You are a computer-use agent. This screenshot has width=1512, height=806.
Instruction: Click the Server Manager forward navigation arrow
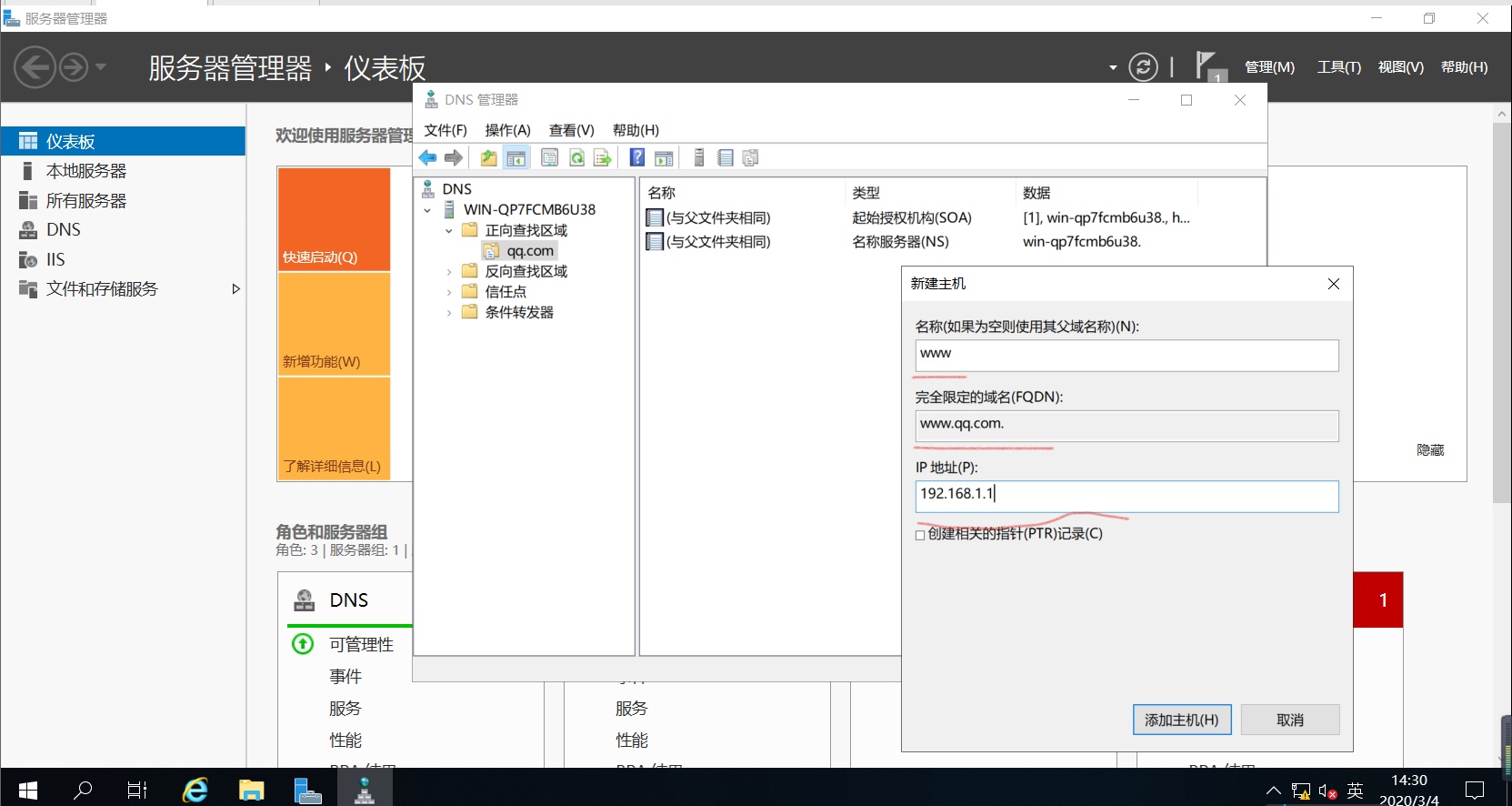74,67
